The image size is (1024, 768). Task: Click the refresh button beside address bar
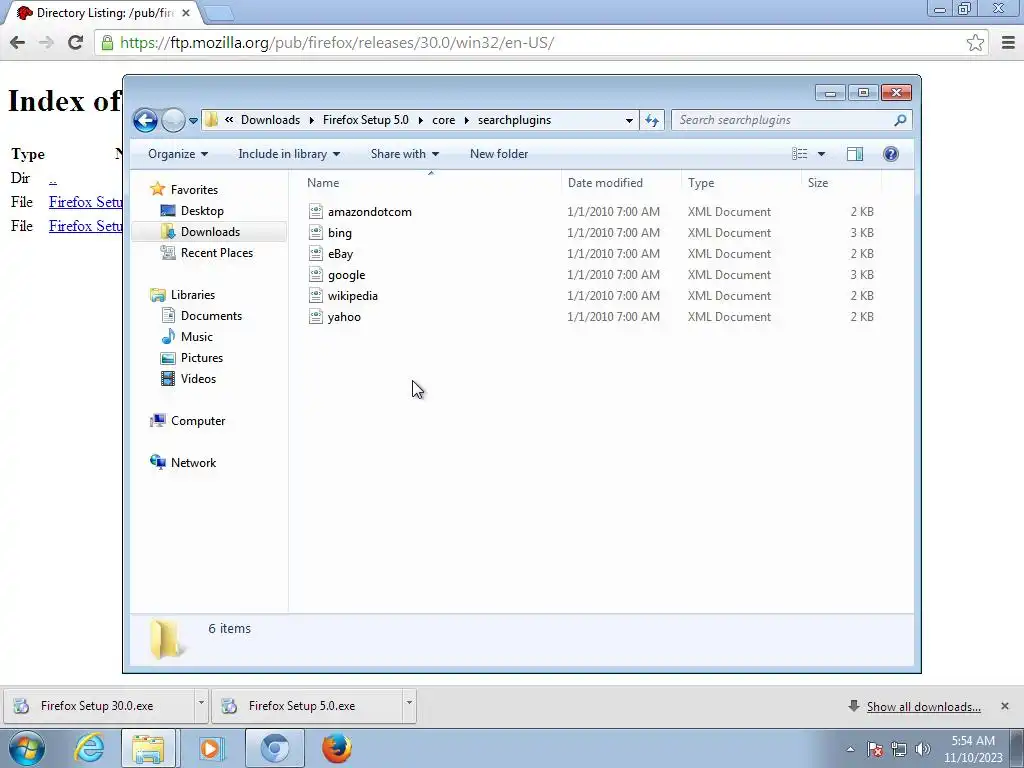pos(652,120)
